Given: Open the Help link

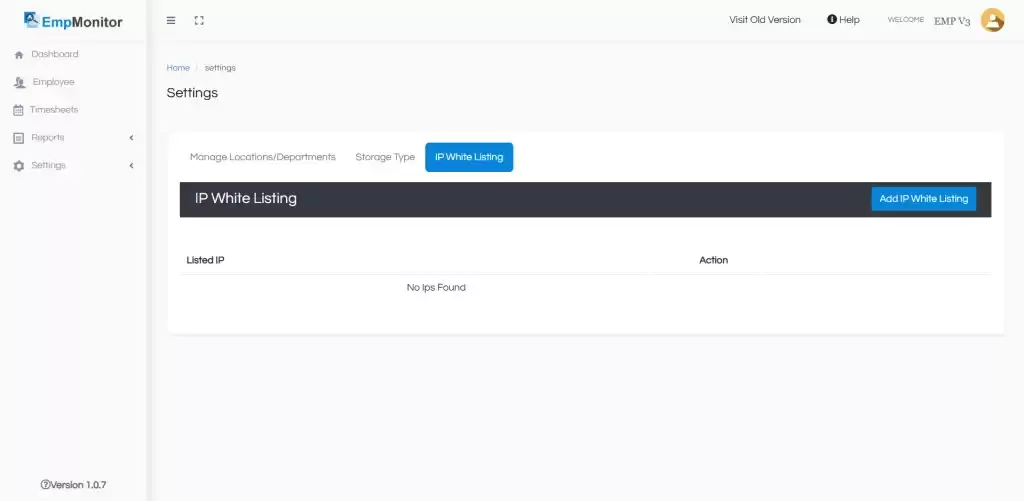Looking at the screenshot, I should click(849, 20).
